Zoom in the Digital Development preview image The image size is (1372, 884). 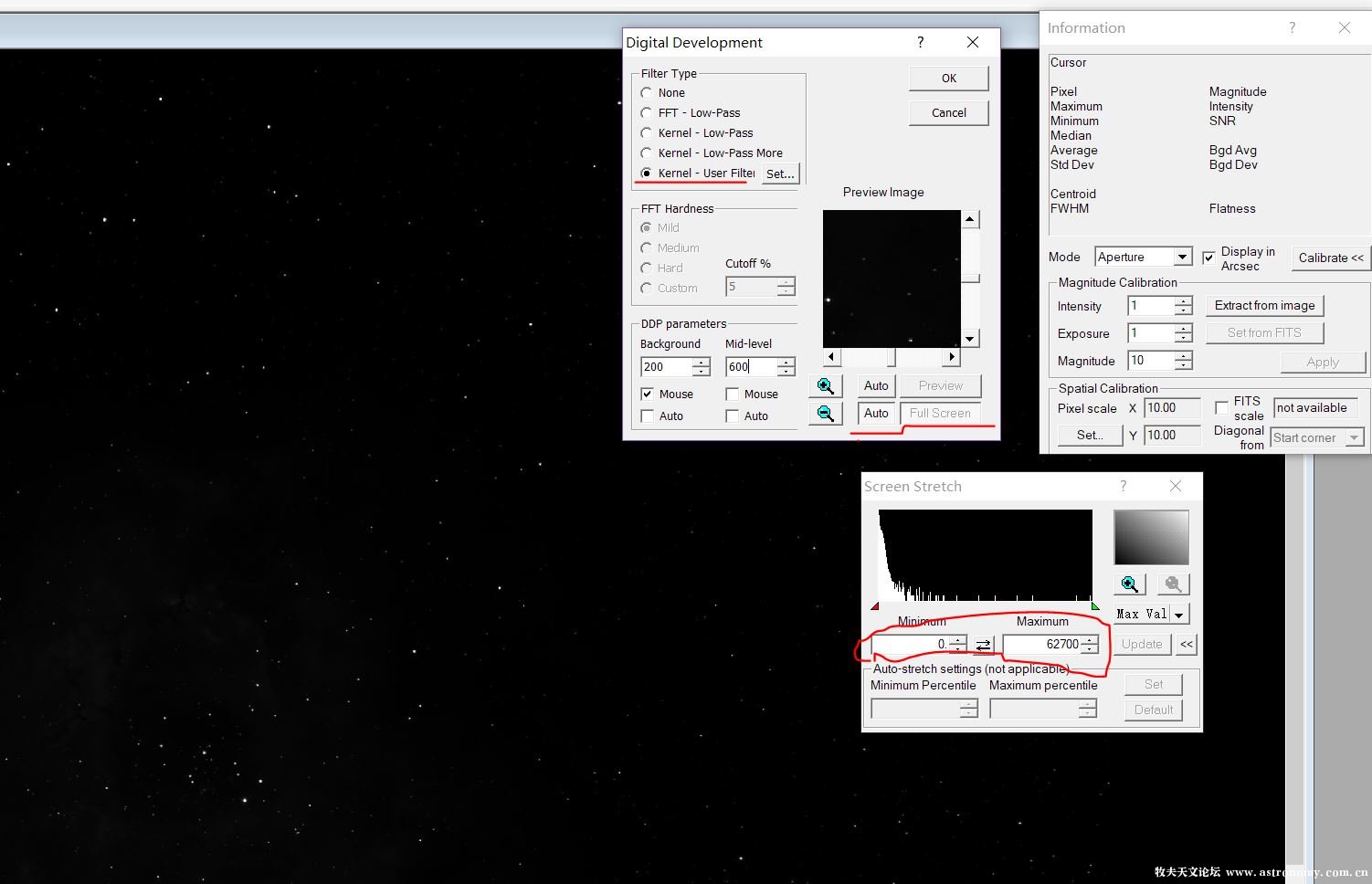[825, 386]
